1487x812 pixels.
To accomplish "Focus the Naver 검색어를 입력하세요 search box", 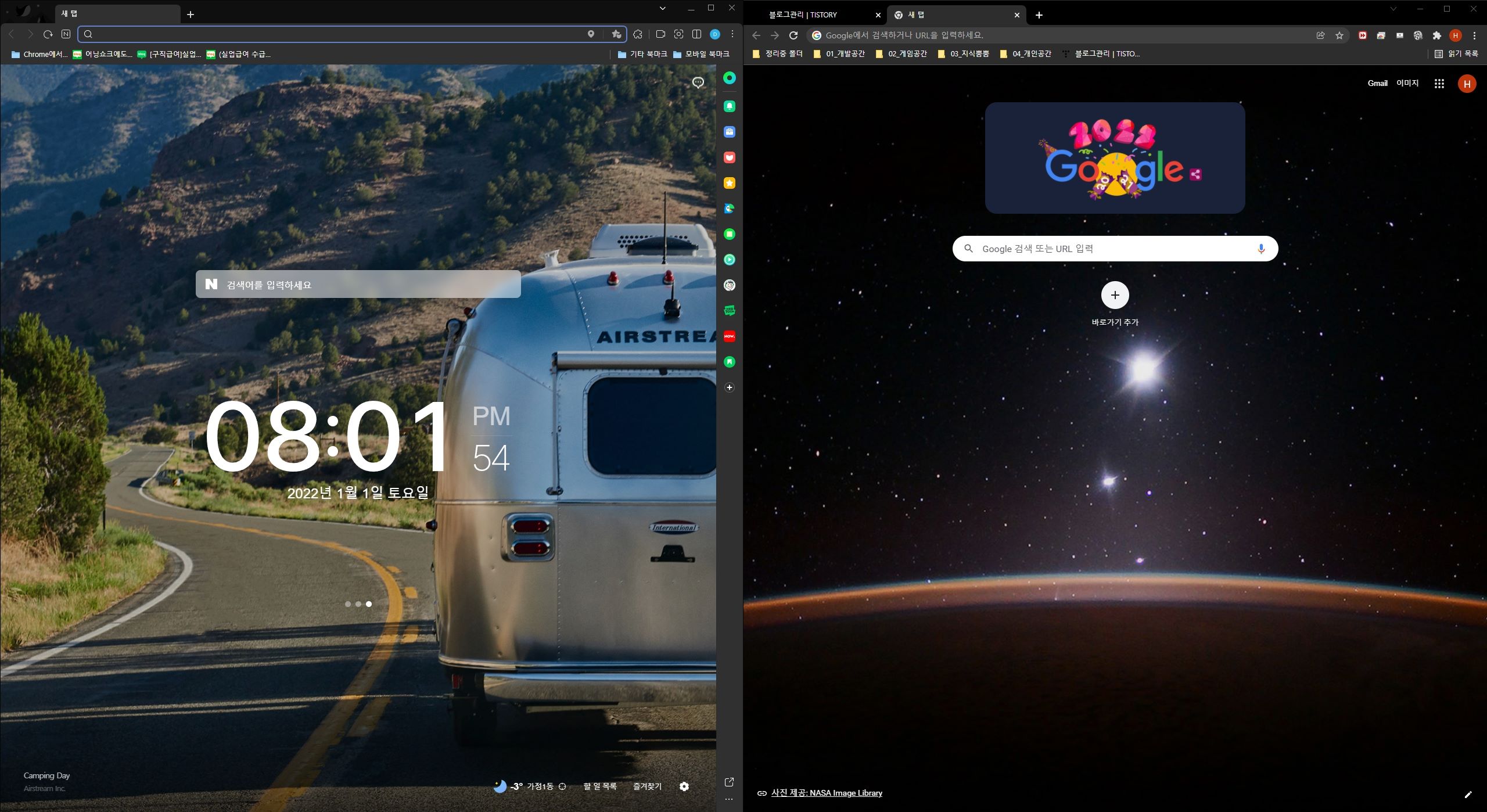I will (x=358, y=284).
